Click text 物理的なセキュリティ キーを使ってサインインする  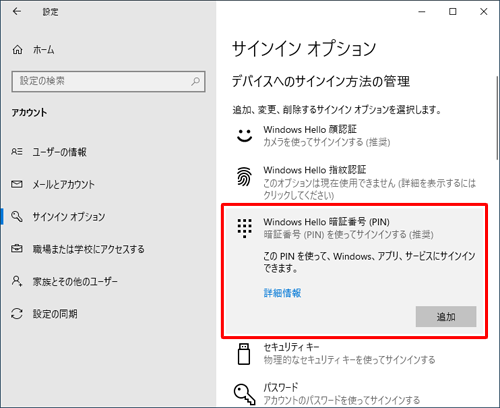click(349, 360)
